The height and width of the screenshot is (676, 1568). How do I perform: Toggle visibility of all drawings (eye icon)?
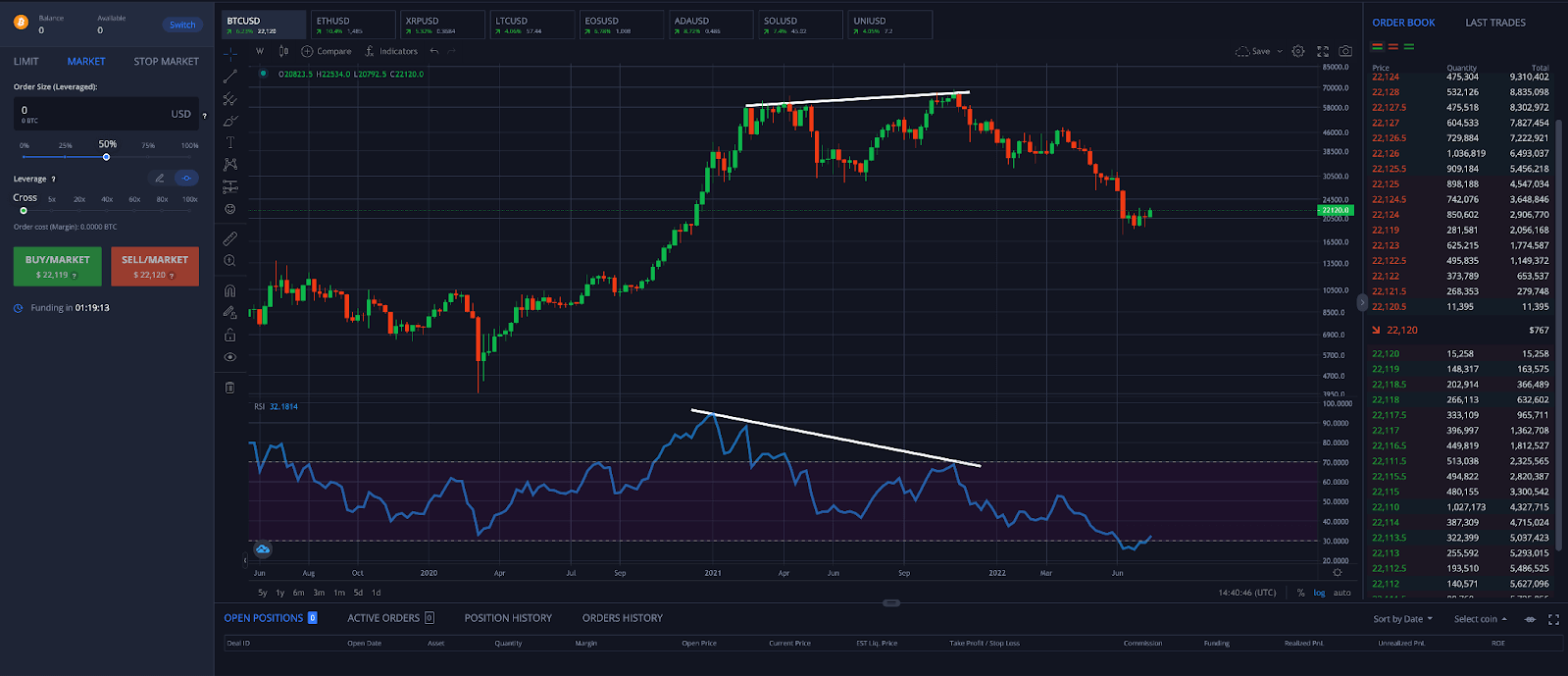click(230, 357)
